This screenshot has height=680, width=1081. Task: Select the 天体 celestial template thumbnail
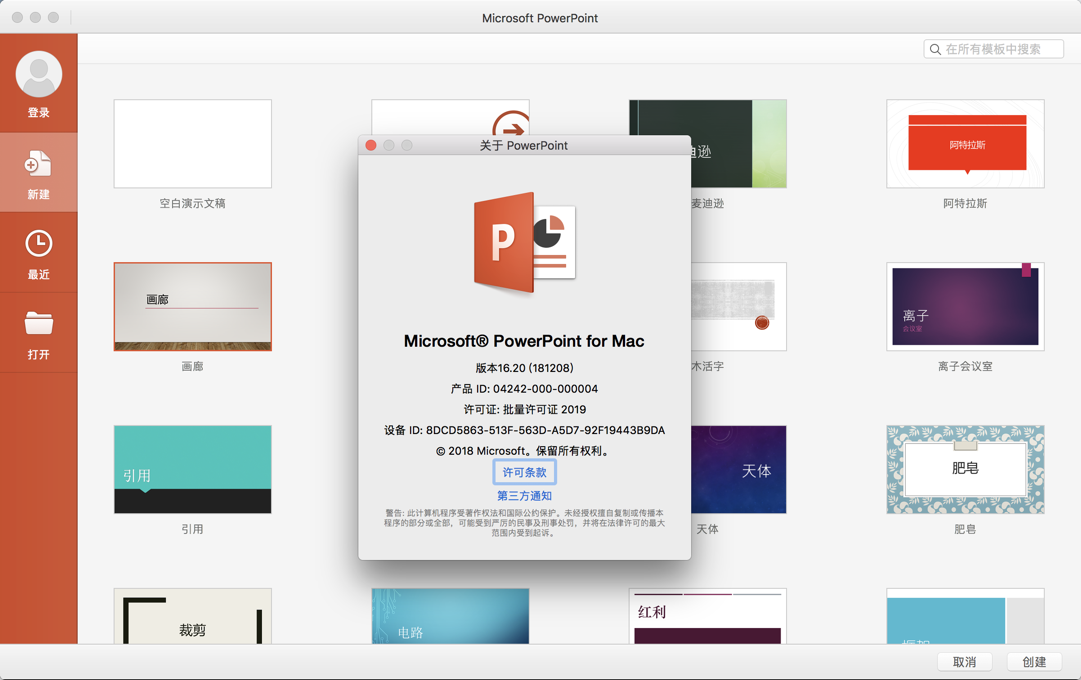[x=738, y=469]
